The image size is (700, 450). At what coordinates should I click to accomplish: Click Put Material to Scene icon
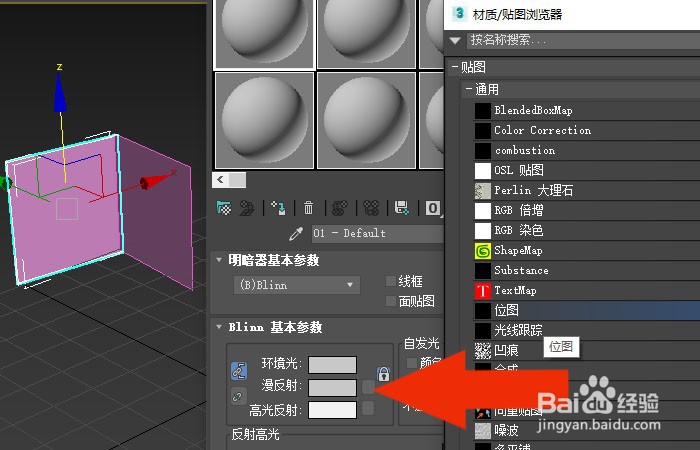[247, 208]
